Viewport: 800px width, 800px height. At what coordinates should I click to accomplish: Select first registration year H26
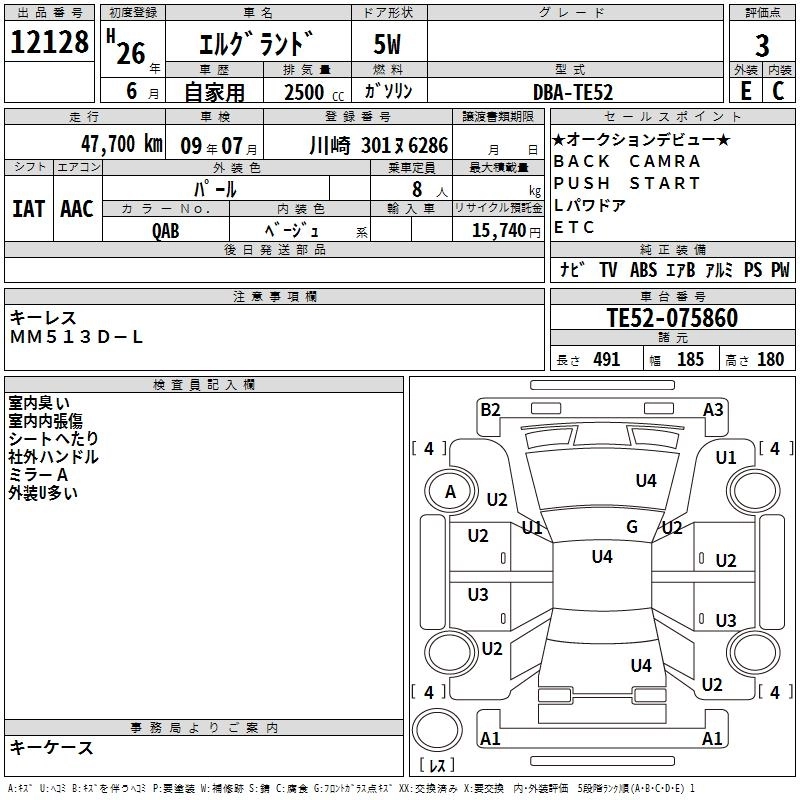127,47
